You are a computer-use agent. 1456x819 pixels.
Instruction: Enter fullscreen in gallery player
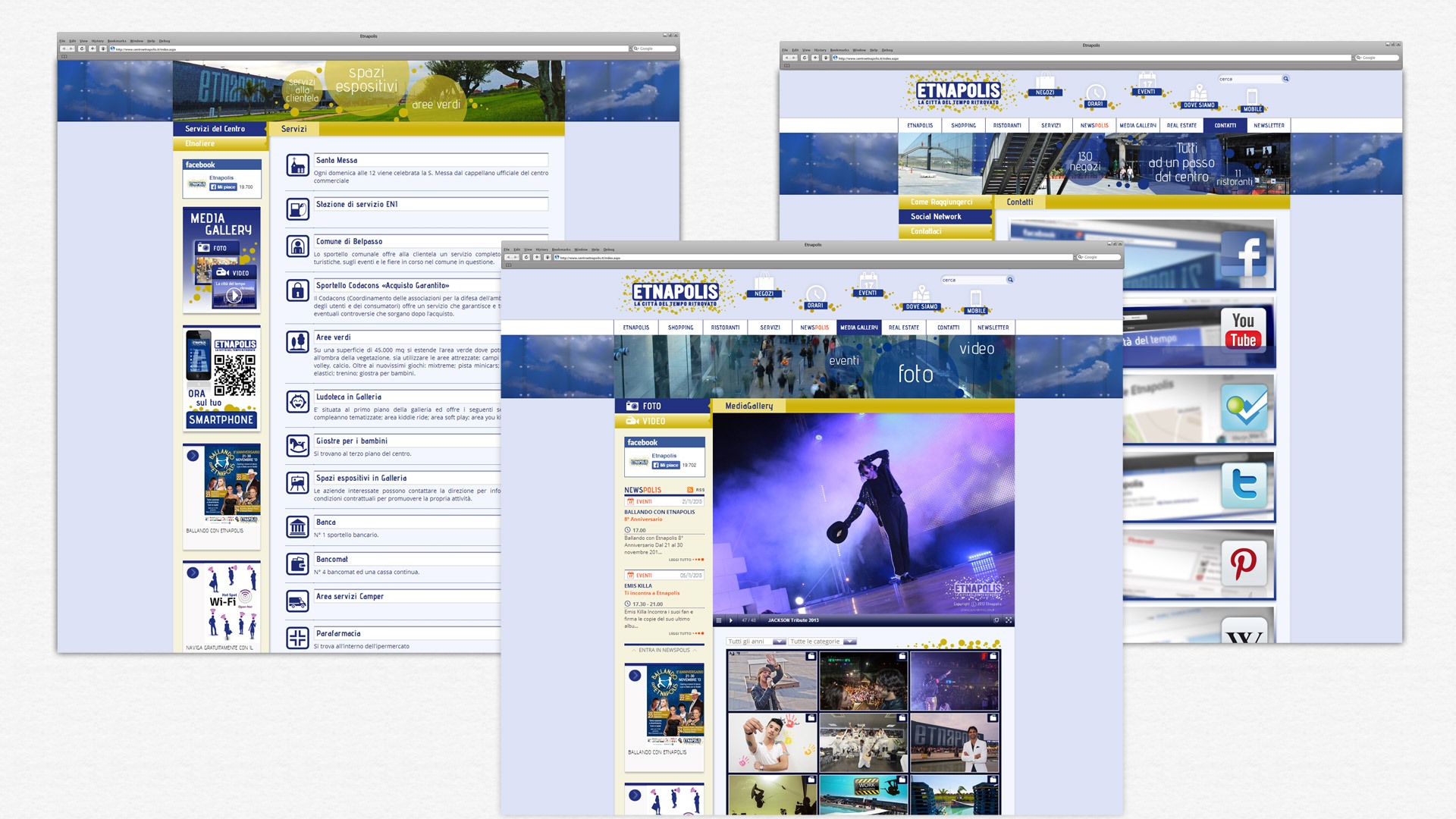[x=1009, y=620]
